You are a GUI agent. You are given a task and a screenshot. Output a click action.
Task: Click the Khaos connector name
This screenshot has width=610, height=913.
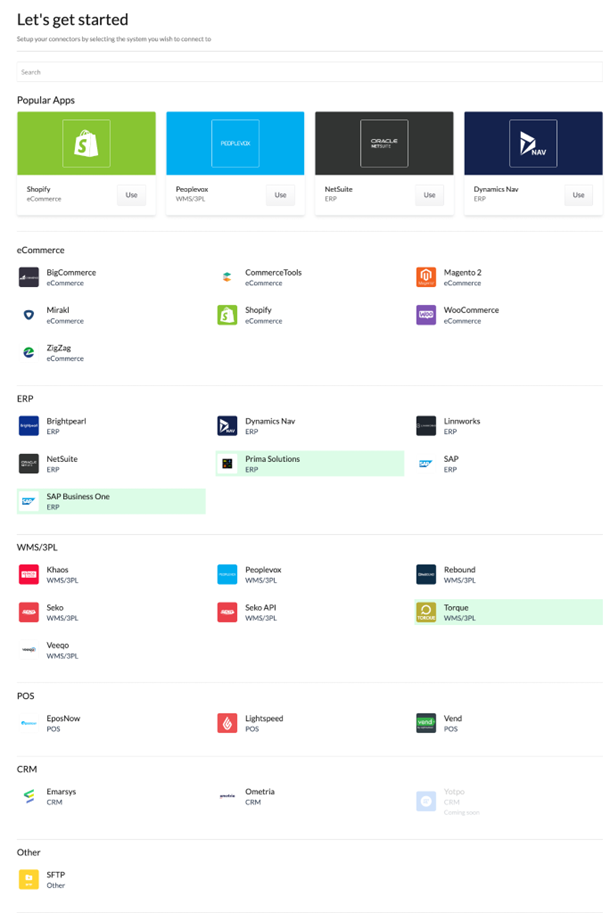pyautogui.click(x=57, y=569)
